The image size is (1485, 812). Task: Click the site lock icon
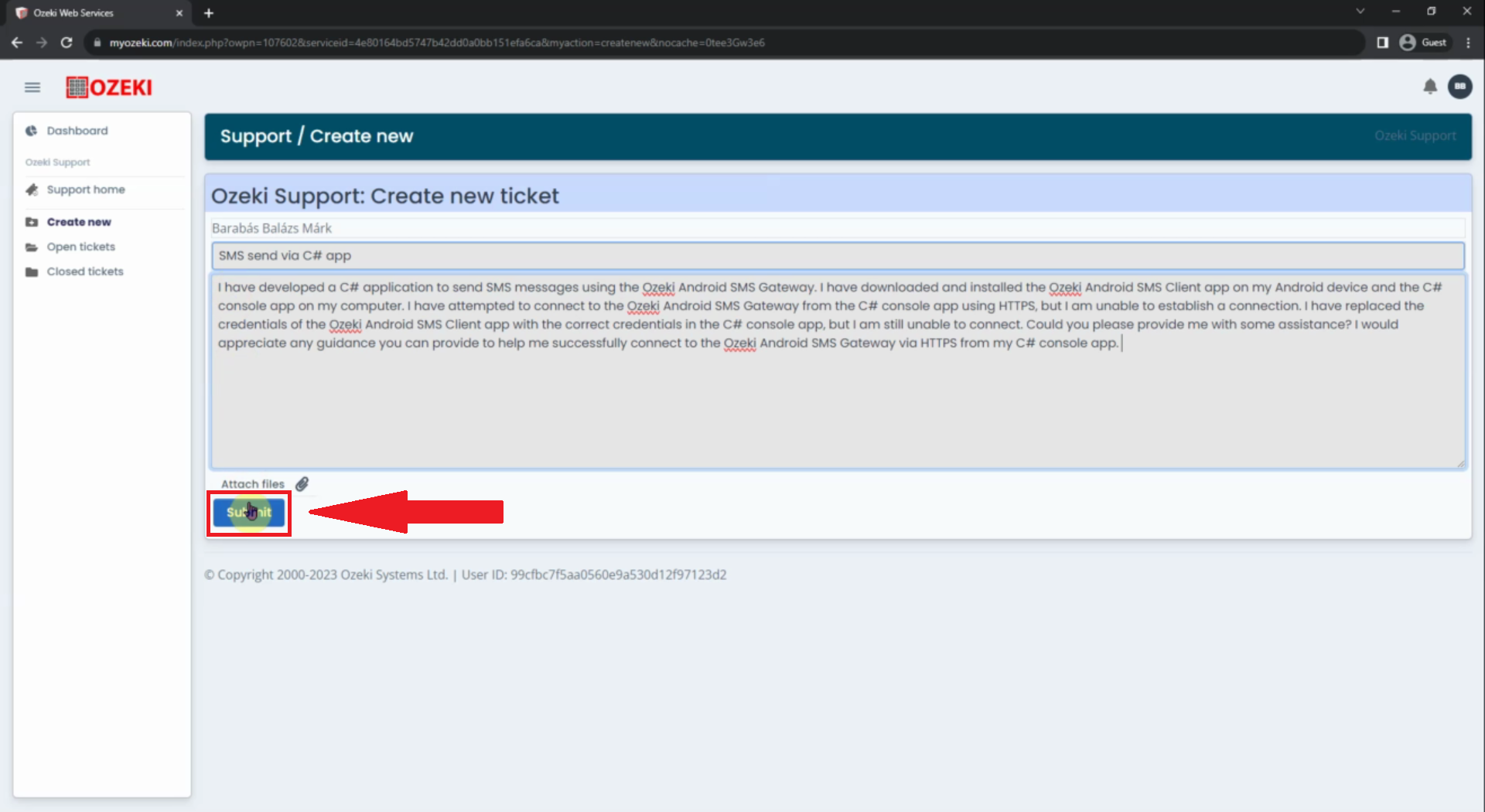[x=97, y=43]
